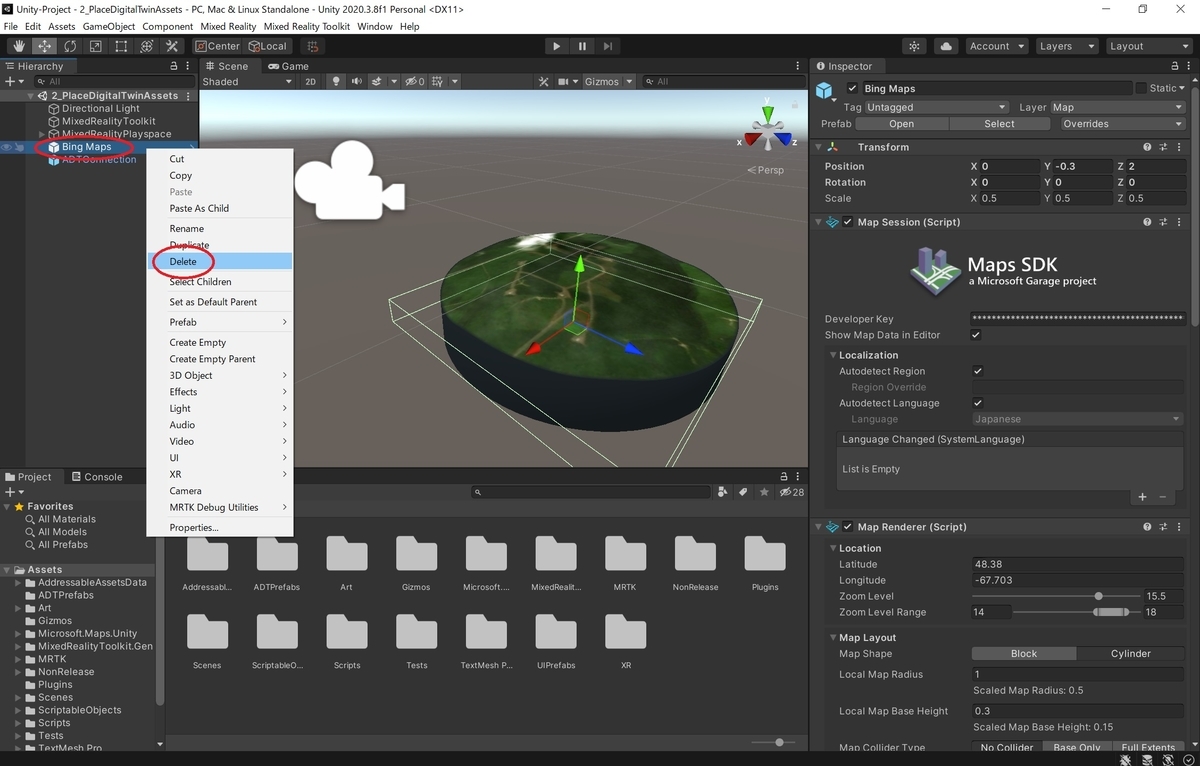
Task: Start Play mode with the Play button
Action: [x=557, y=46]
